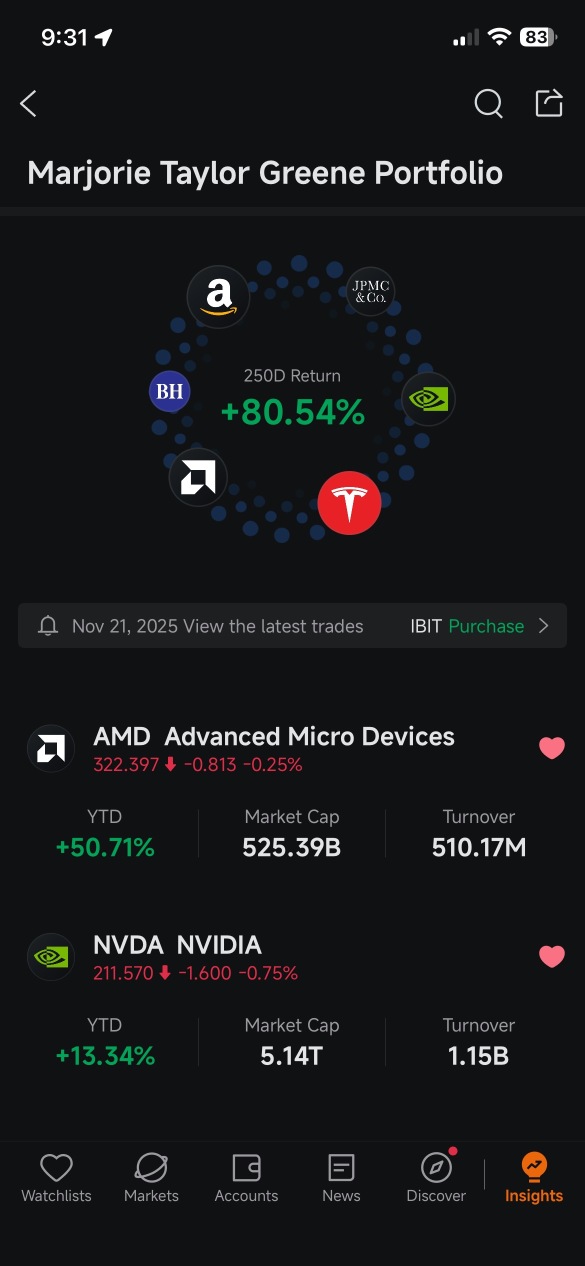Tap the AMD logo in the ring

tap(198, 477)
